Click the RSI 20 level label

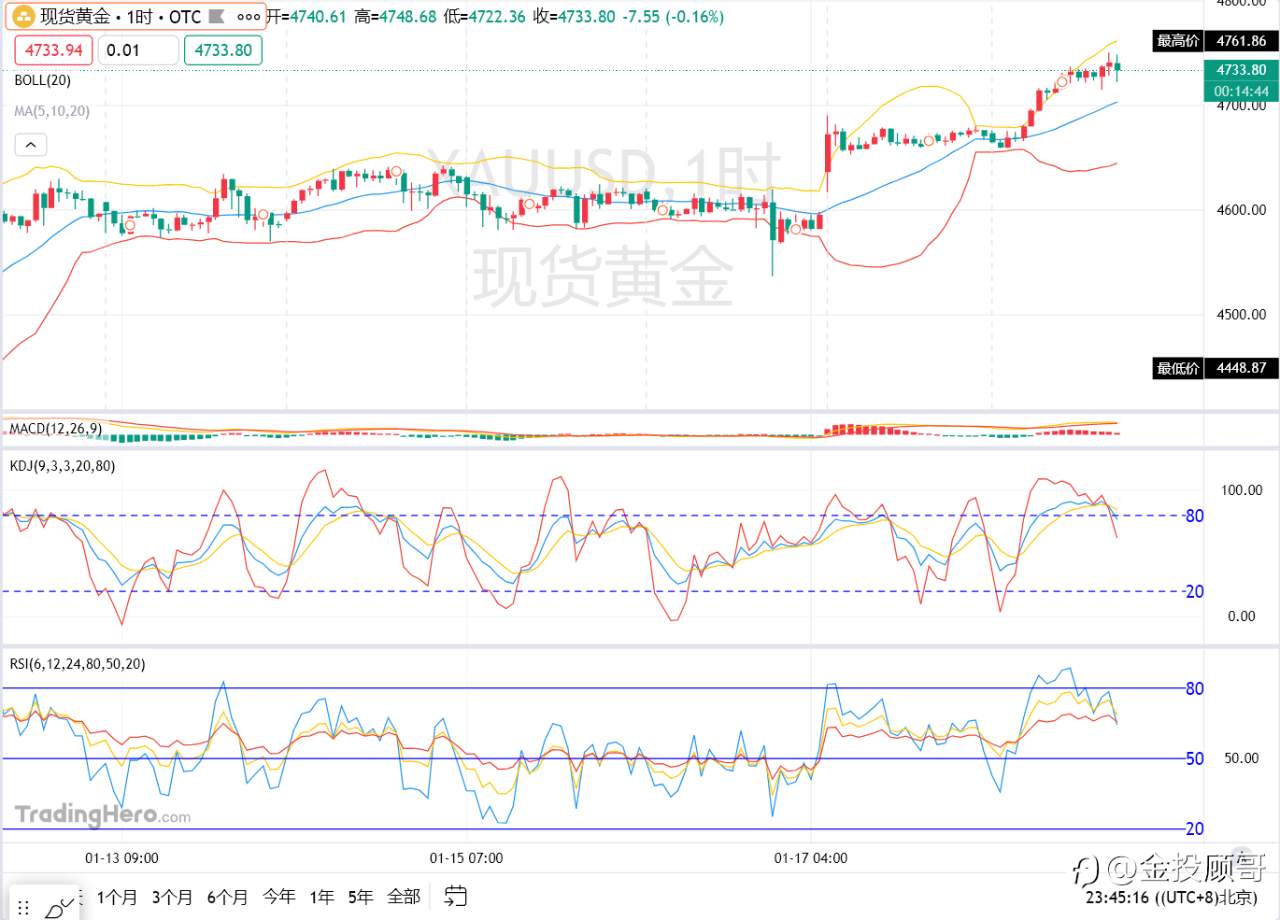pos(1194,829)
